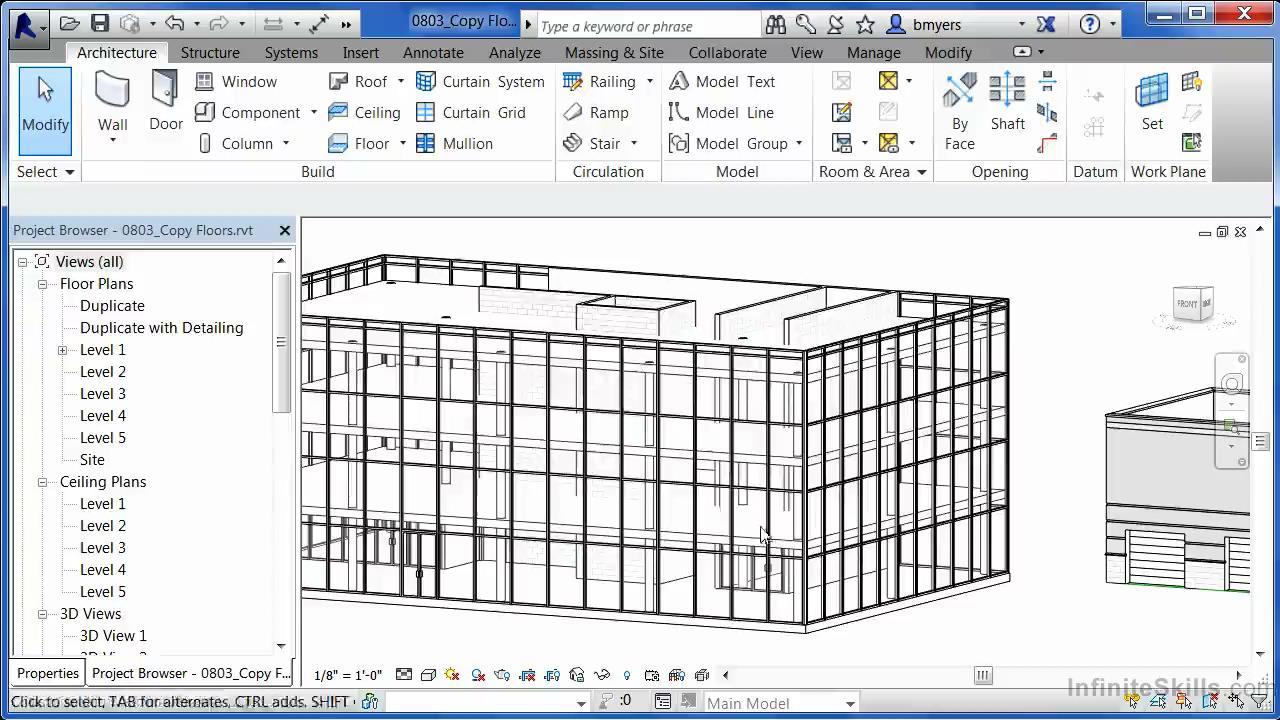The image size is (1280, 720).
Task: Choose the Window tool
Action: click(236, 82)
